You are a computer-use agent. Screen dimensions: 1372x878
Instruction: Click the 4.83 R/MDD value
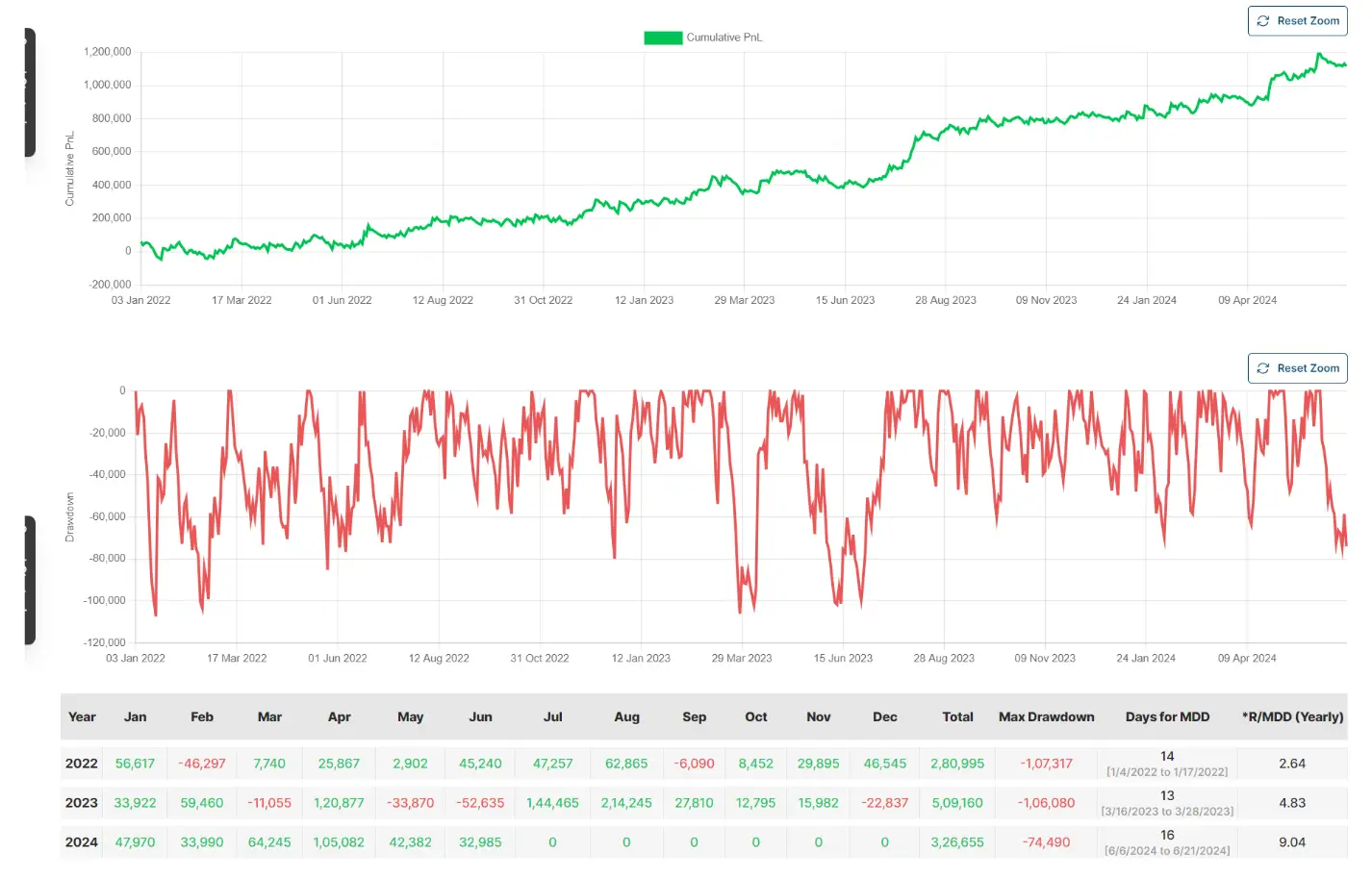(x=1292, y=803)
